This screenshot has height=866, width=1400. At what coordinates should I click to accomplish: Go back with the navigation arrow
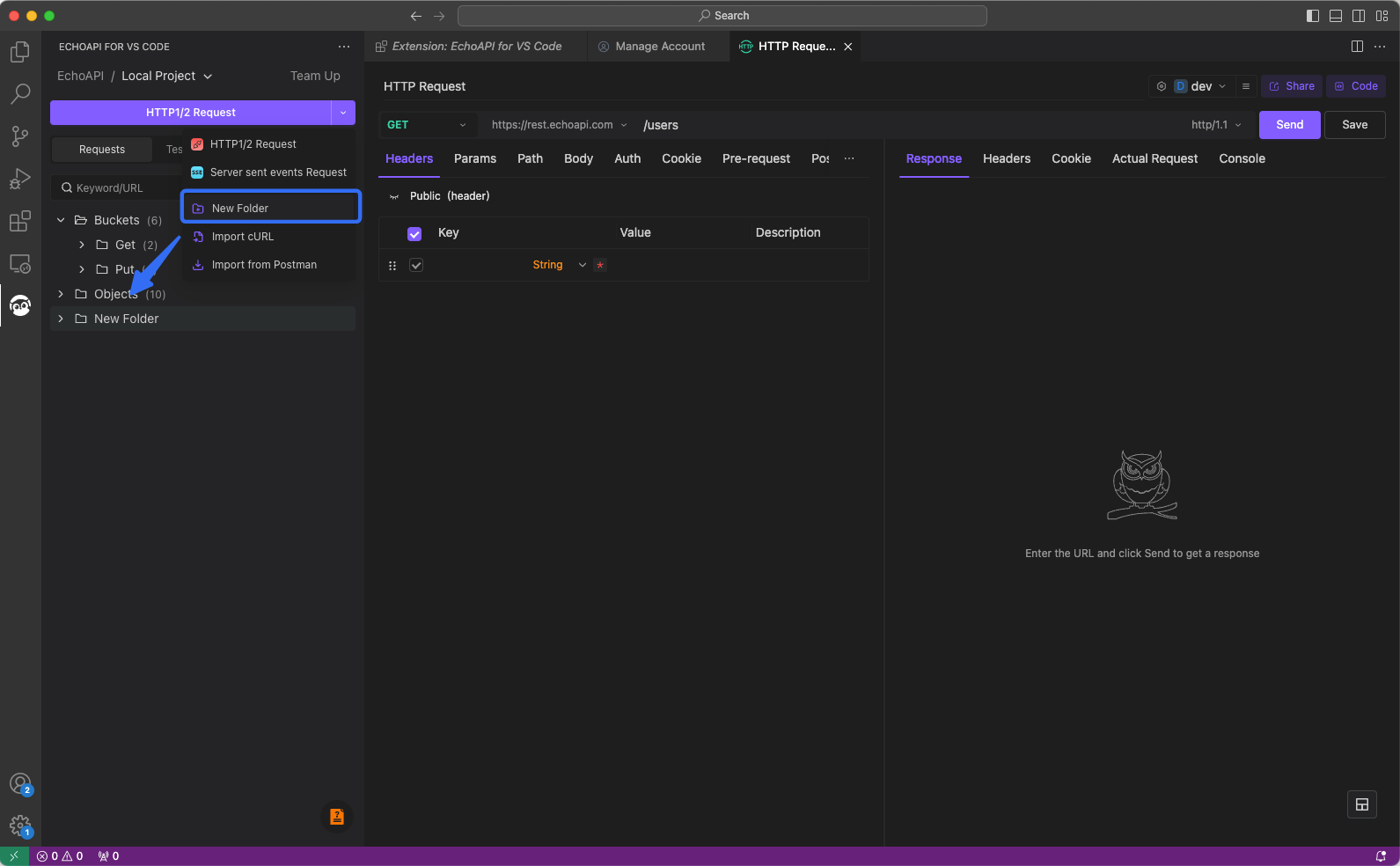tap(416, 16)
